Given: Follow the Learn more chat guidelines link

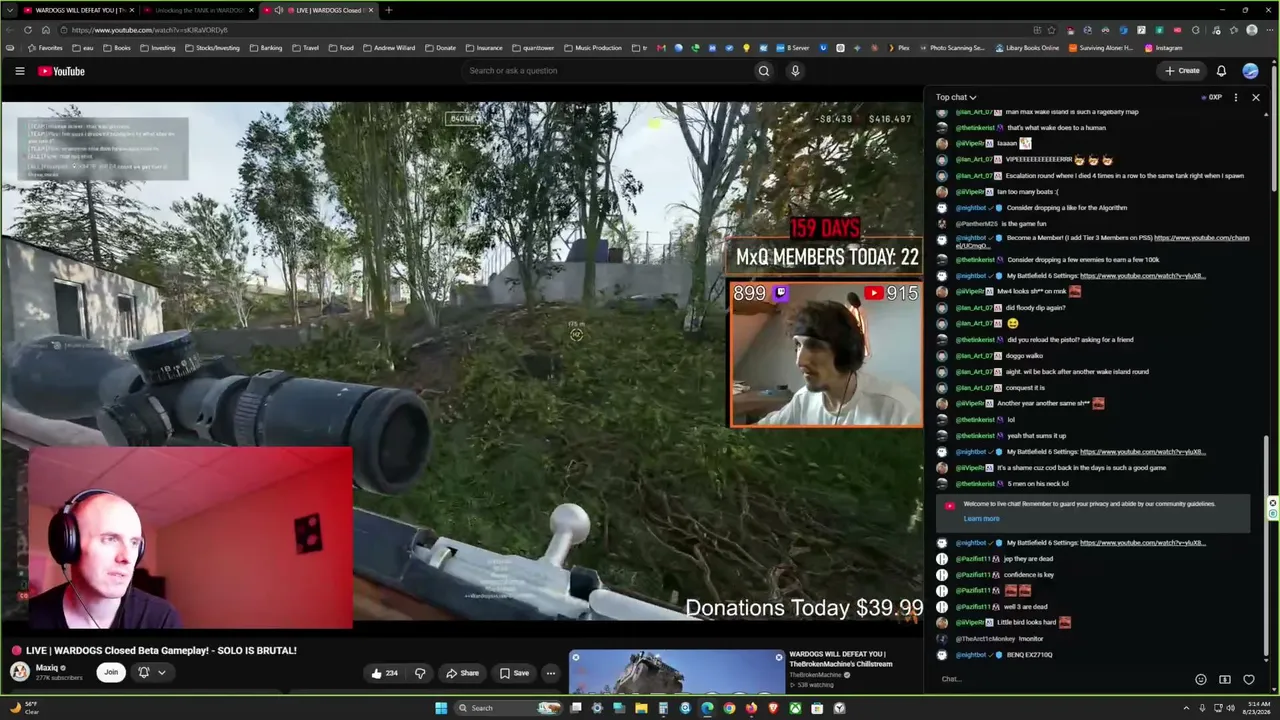Looking at the screenshot, I should click(981, 518).
